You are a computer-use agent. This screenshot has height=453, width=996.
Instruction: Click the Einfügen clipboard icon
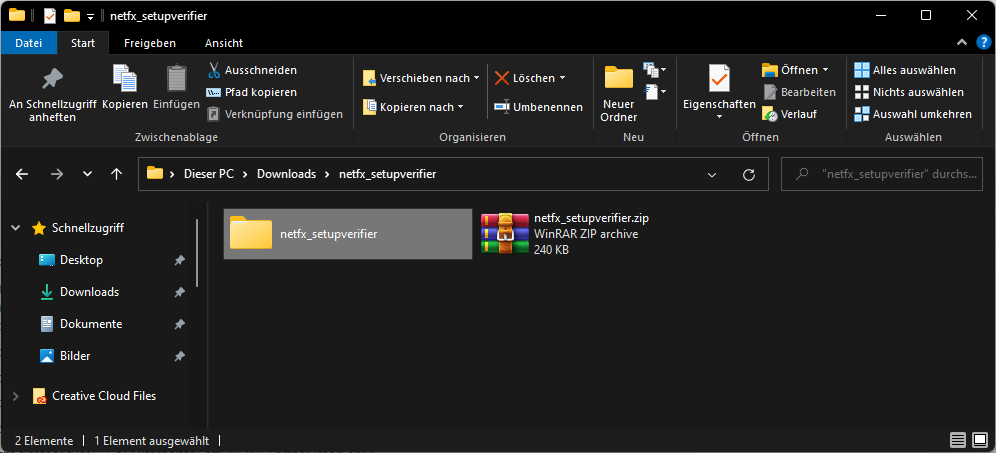point(176,79)
